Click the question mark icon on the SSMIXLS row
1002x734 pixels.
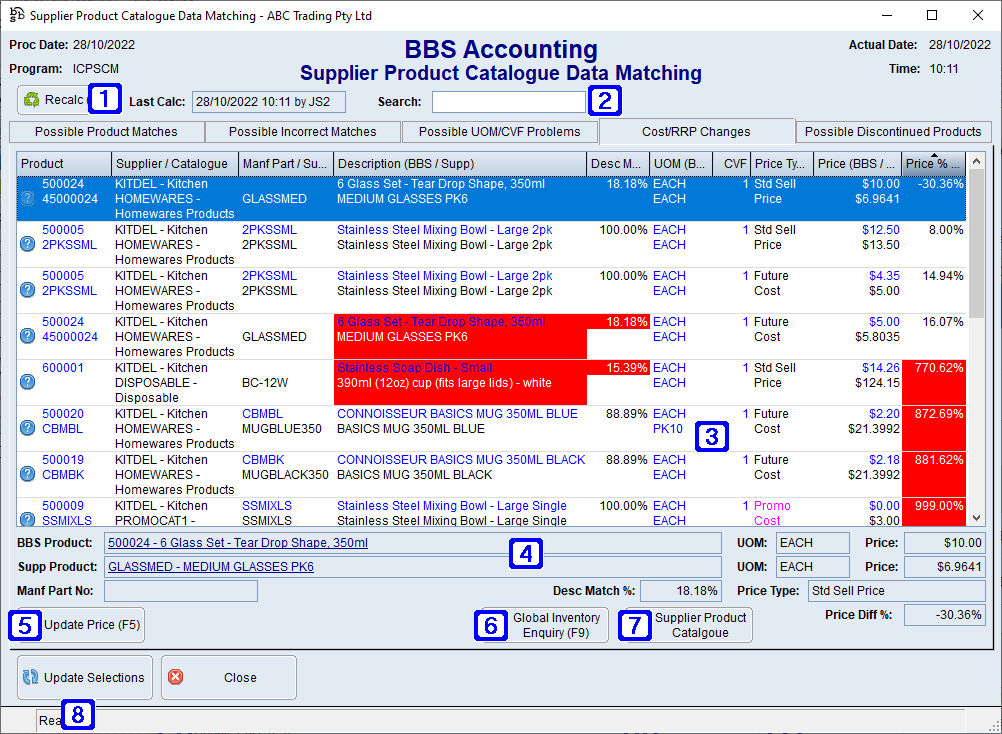click(x=27, y=518)
